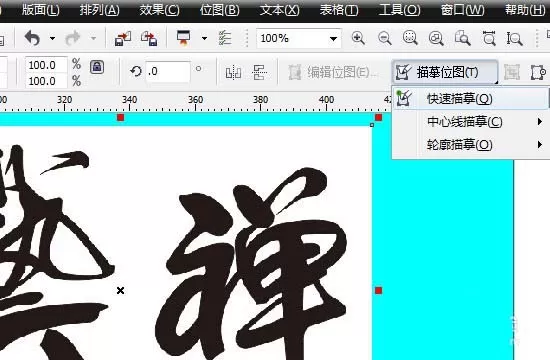The height and width of the screenshot is (360, 550).
Task: Zoom to all objects icon
Action: point(436,38)
